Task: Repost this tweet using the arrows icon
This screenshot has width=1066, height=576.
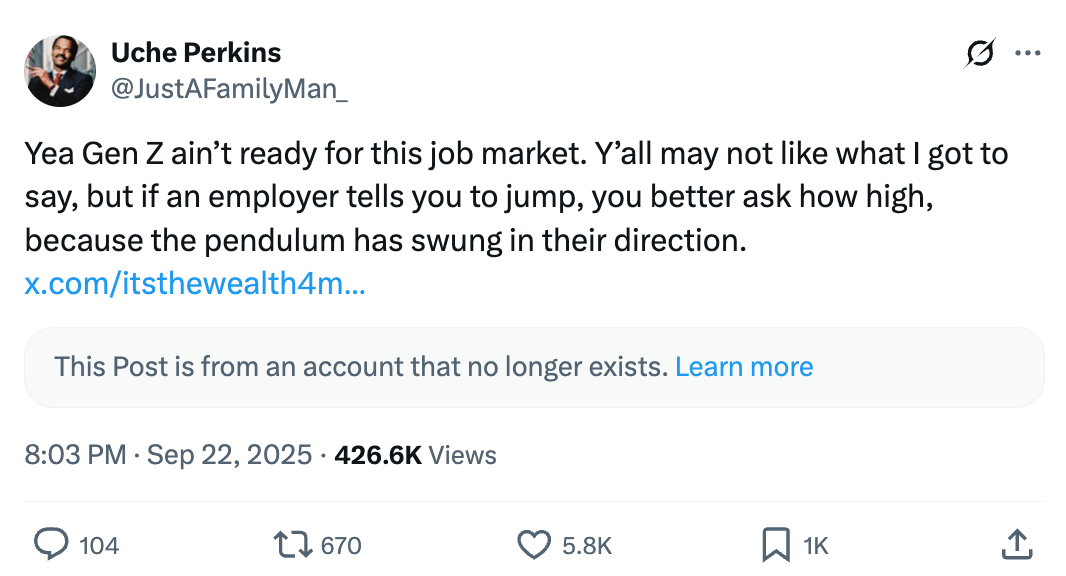Action: point(293,544)
